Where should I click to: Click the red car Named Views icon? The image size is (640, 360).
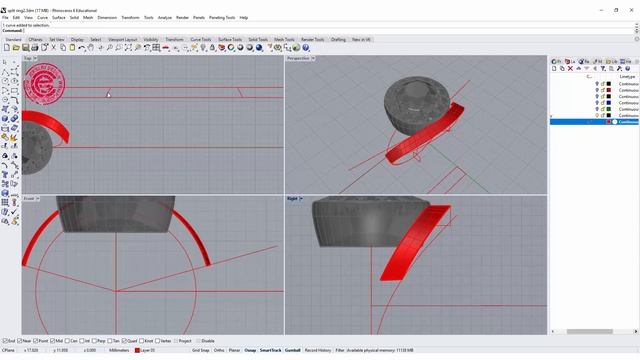pos(166,48)
